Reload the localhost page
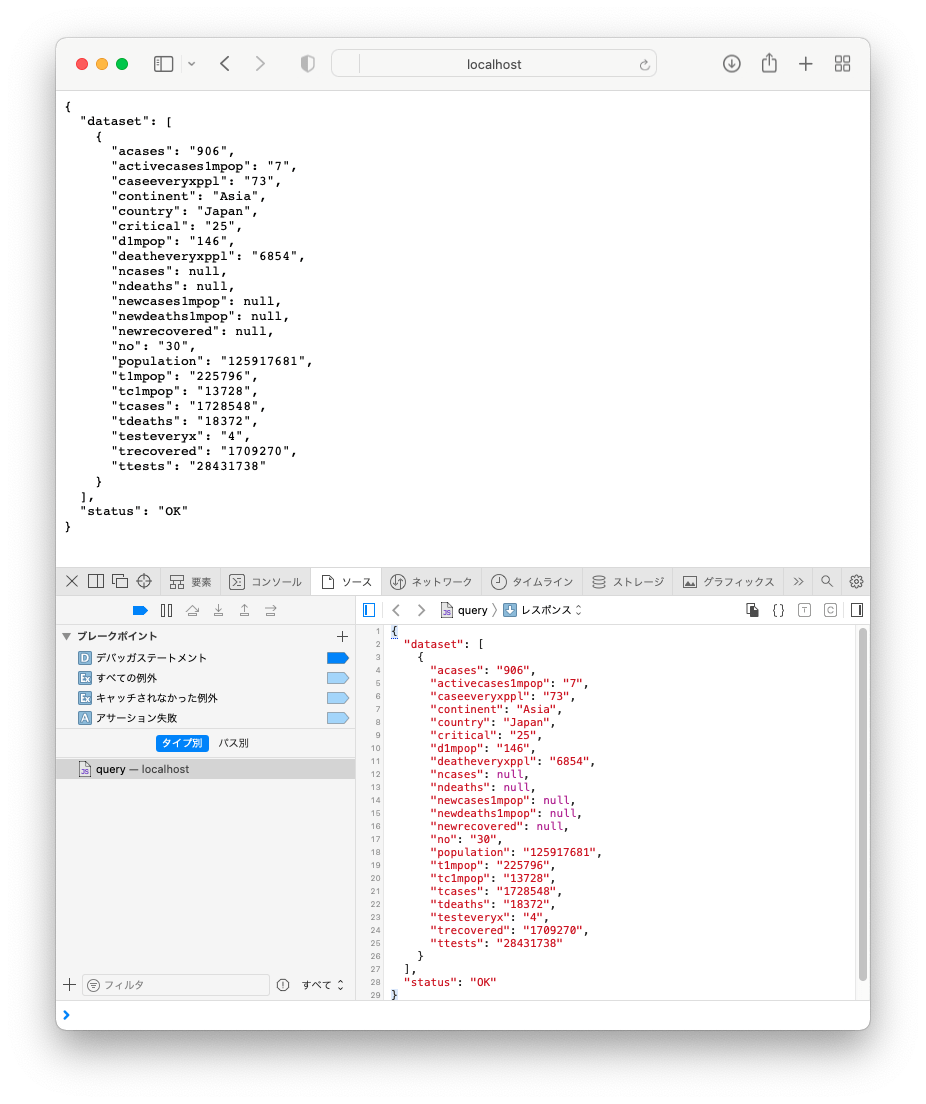The height and width of the screenshot is (1104, 926). click(644, 65)
